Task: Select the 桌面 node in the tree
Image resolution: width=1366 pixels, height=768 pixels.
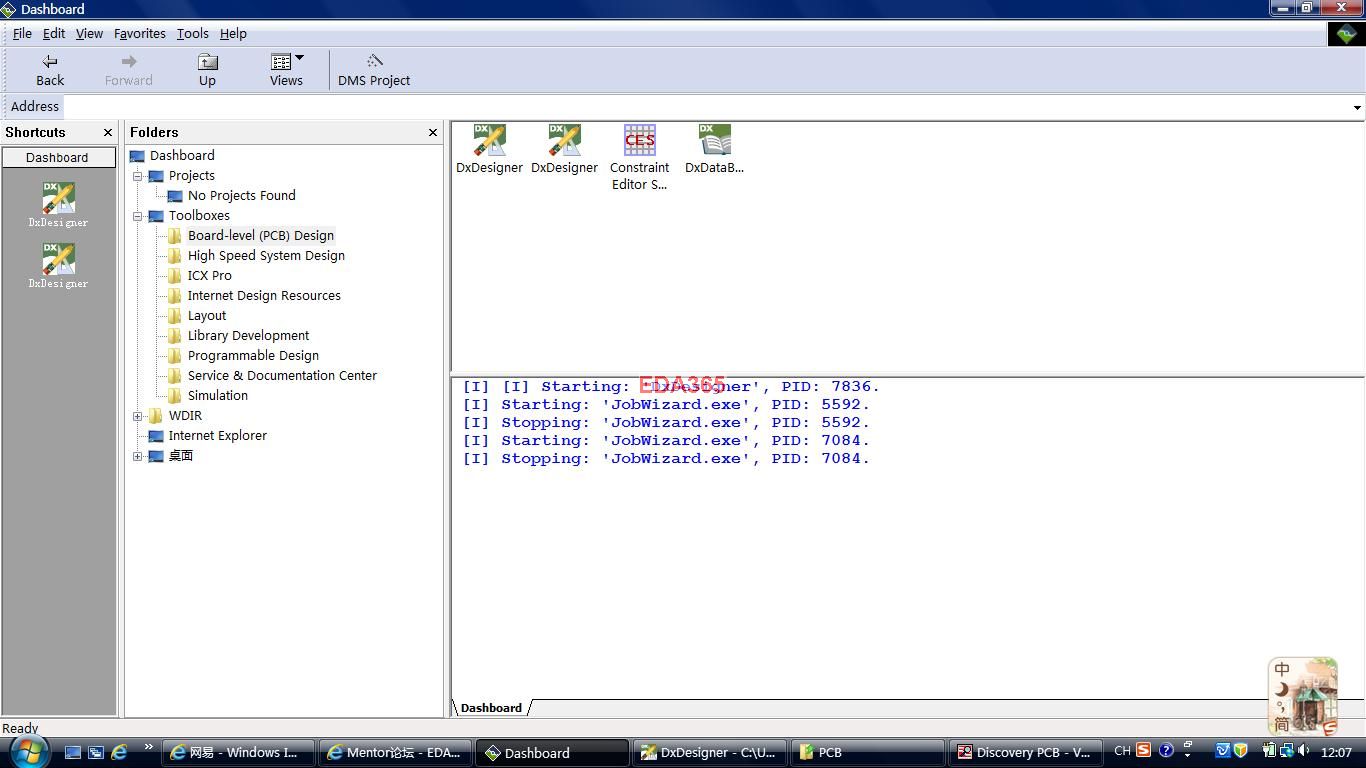Action: (x=180, y=455)
